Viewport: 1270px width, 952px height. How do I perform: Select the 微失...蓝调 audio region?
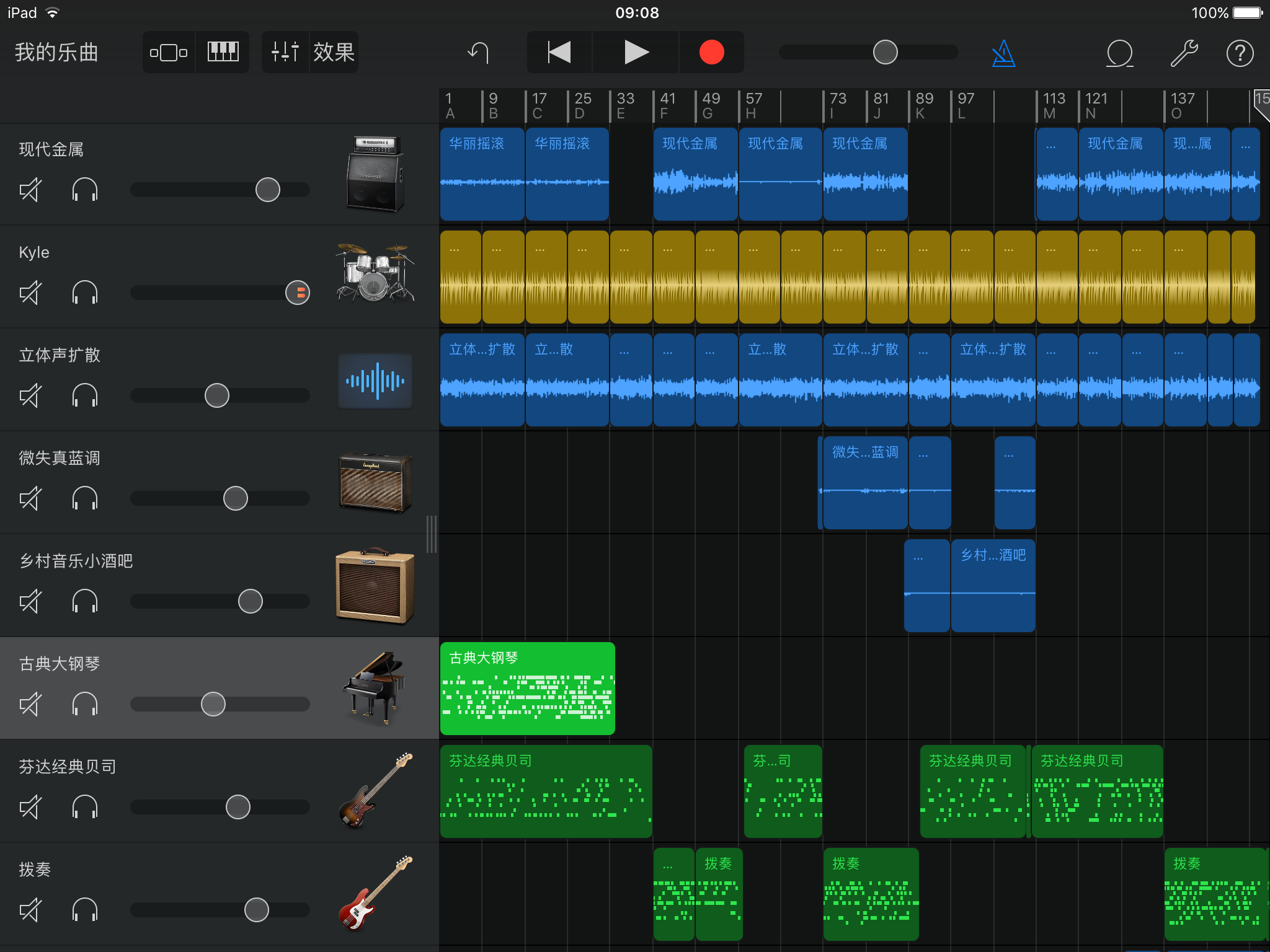[x=866, y=483]
